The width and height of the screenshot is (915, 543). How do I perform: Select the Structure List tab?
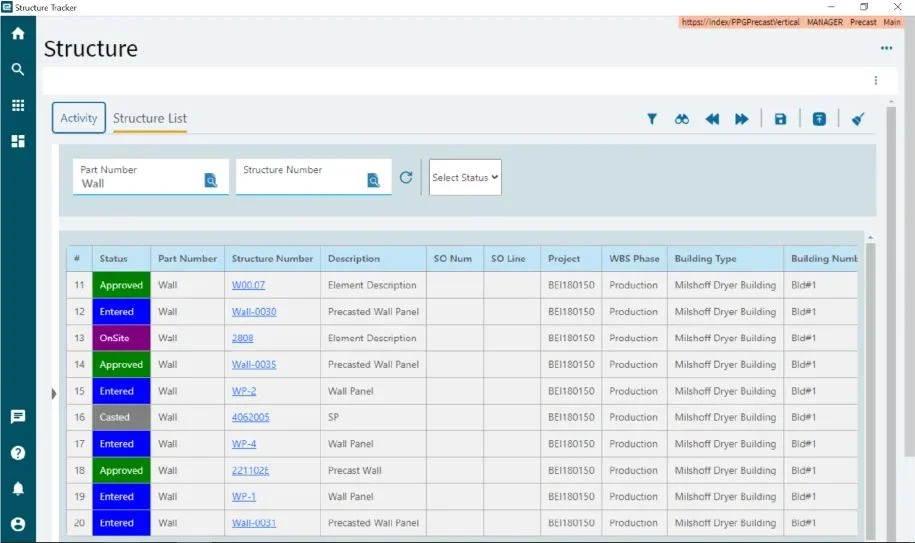pos(150,118)
